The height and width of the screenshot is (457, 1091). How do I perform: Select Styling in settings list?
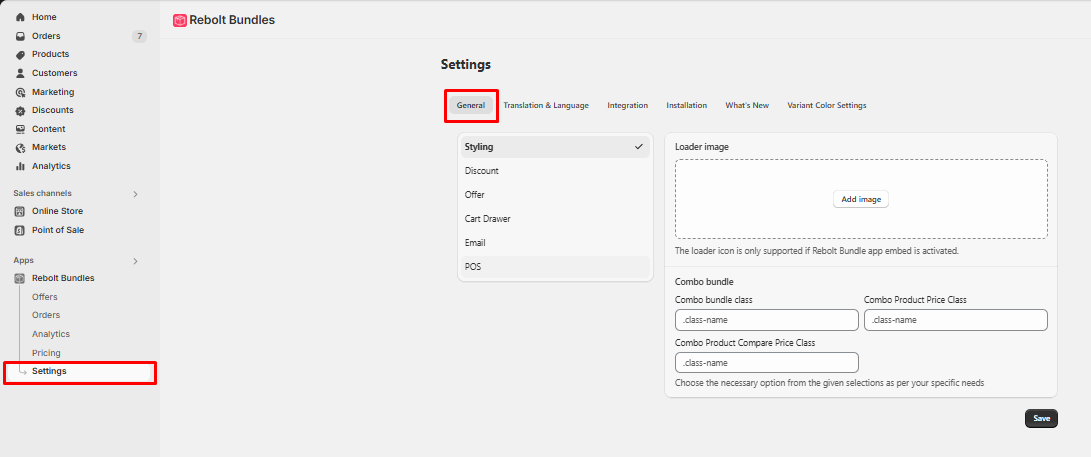click(x=555, y=147)
